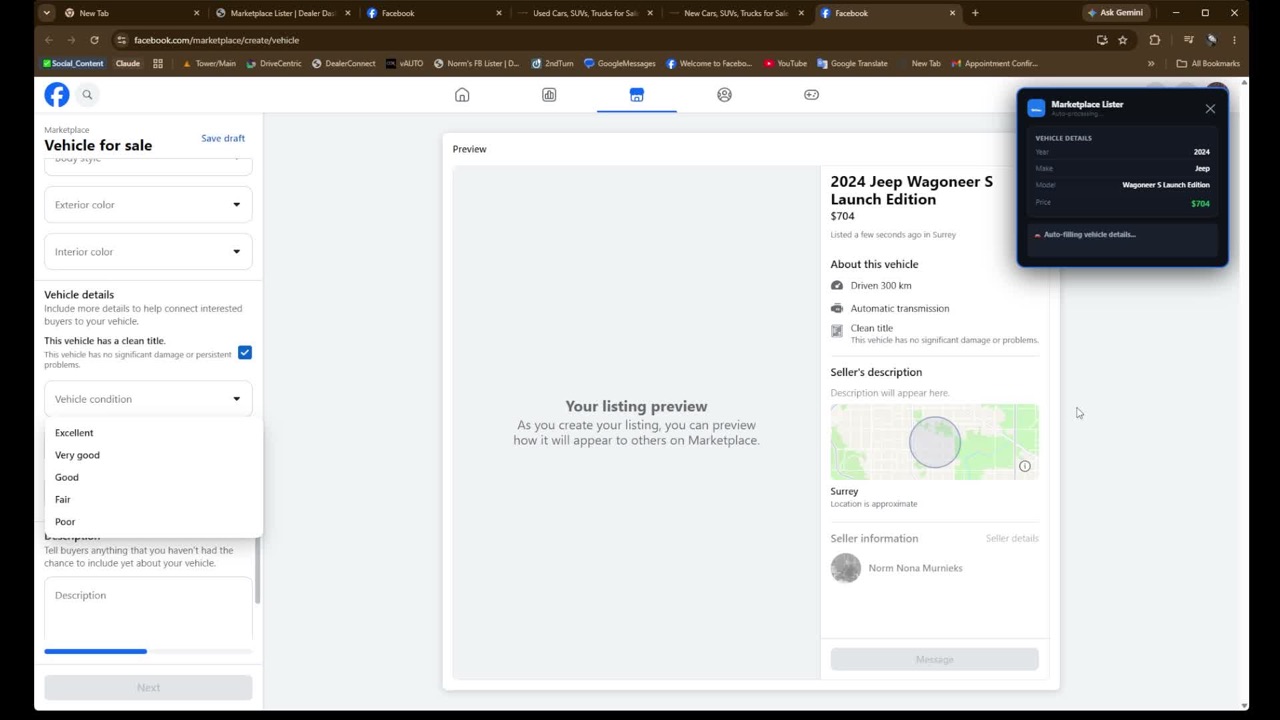Go to Facebook Home feed icon

tap(462, 95)
